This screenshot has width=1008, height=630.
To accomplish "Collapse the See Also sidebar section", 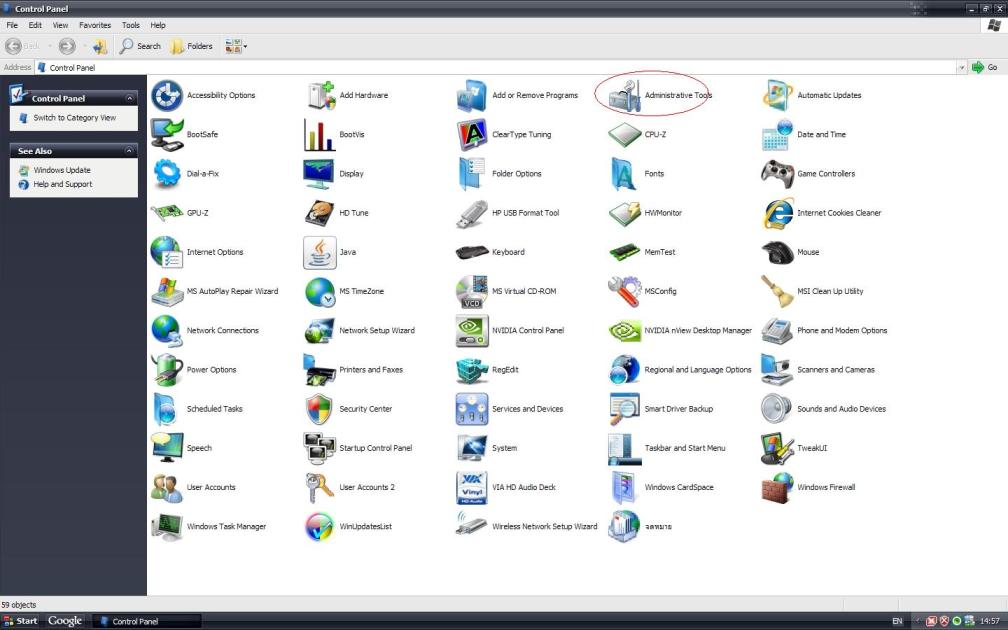I will 129,150.
